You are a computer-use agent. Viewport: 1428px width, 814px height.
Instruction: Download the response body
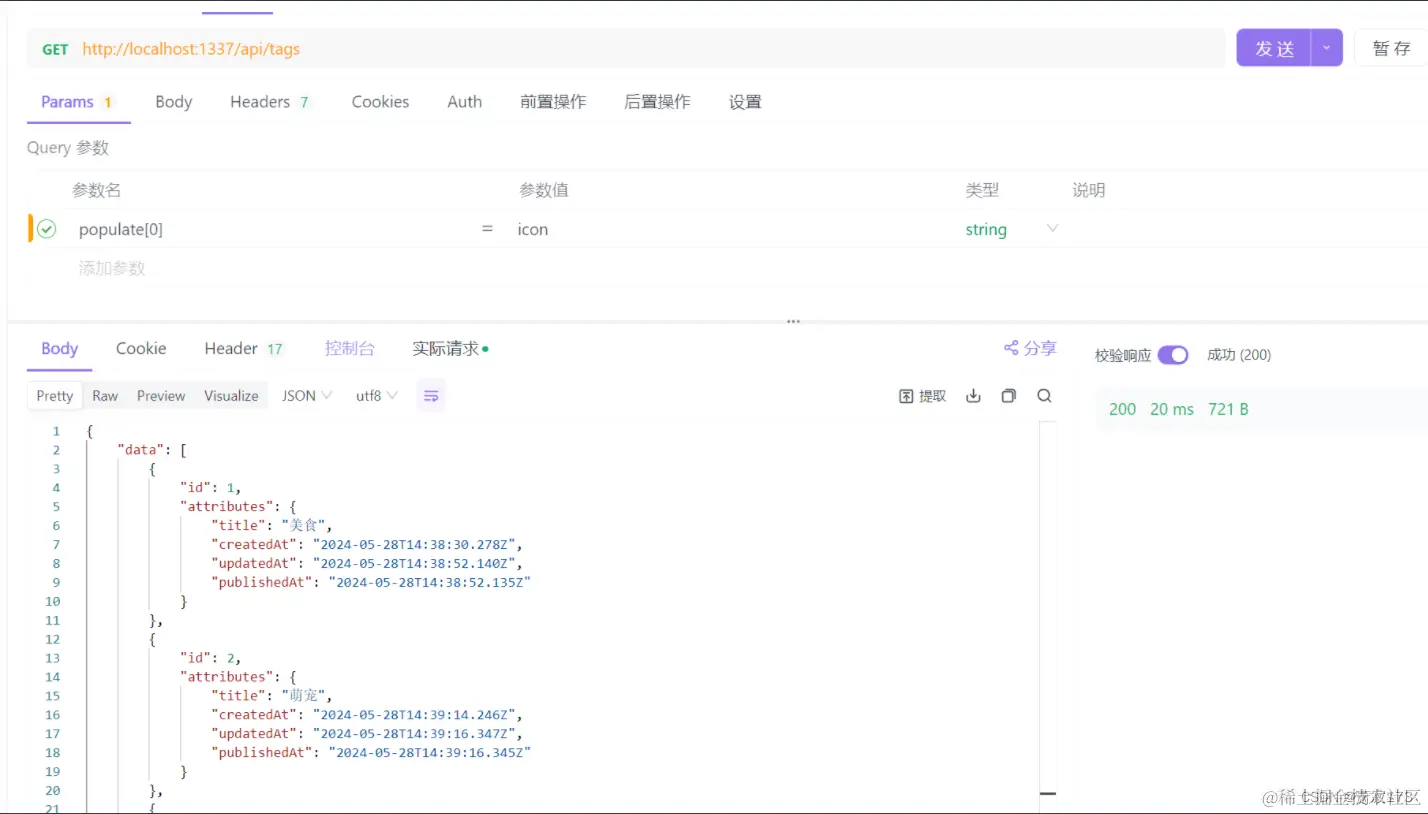click(973, 395)
